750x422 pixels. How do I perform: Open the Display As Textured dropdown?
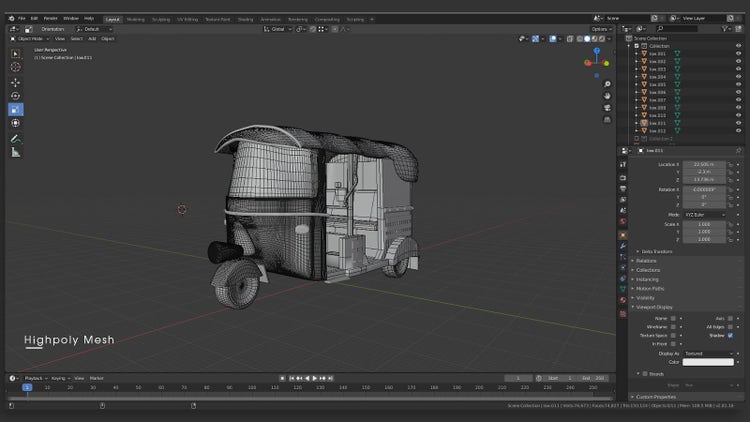pyautogui.click(x=708, y=354)
